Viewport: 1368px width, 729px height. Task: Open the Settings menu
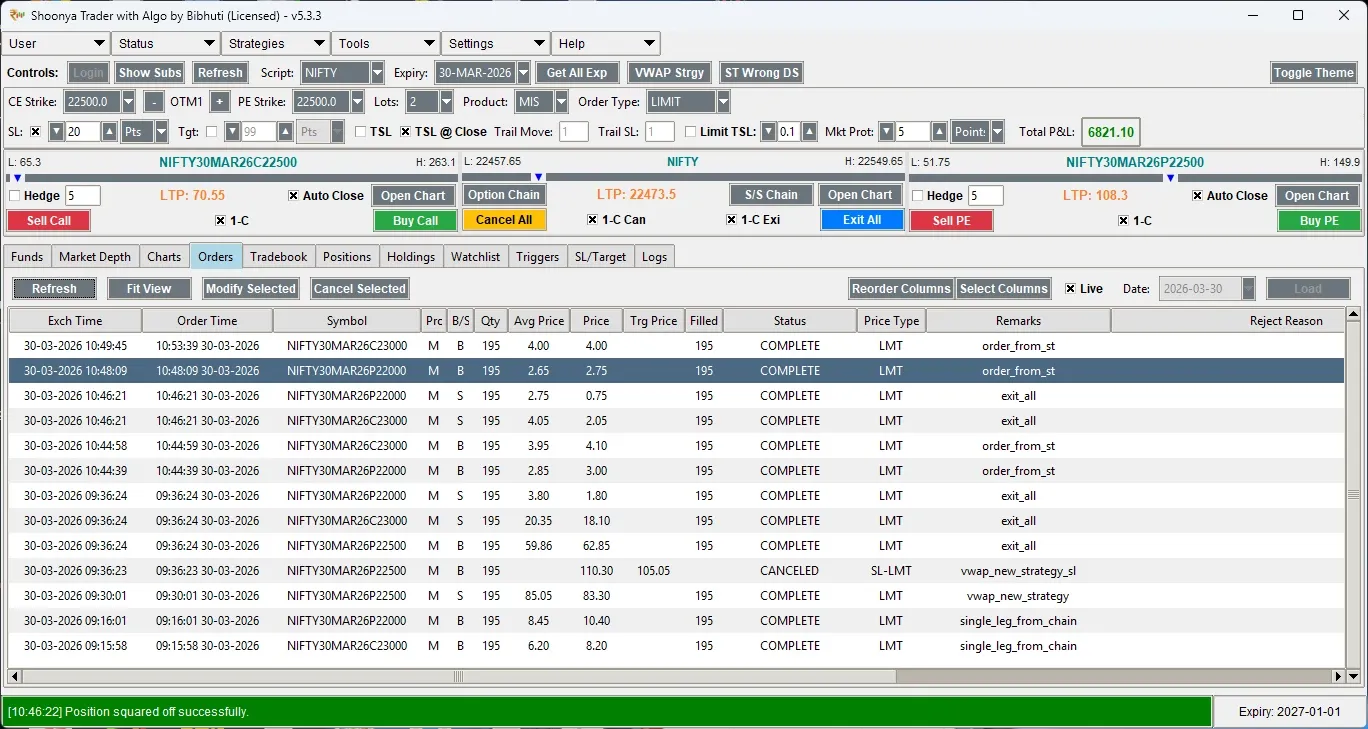(496, 44)
